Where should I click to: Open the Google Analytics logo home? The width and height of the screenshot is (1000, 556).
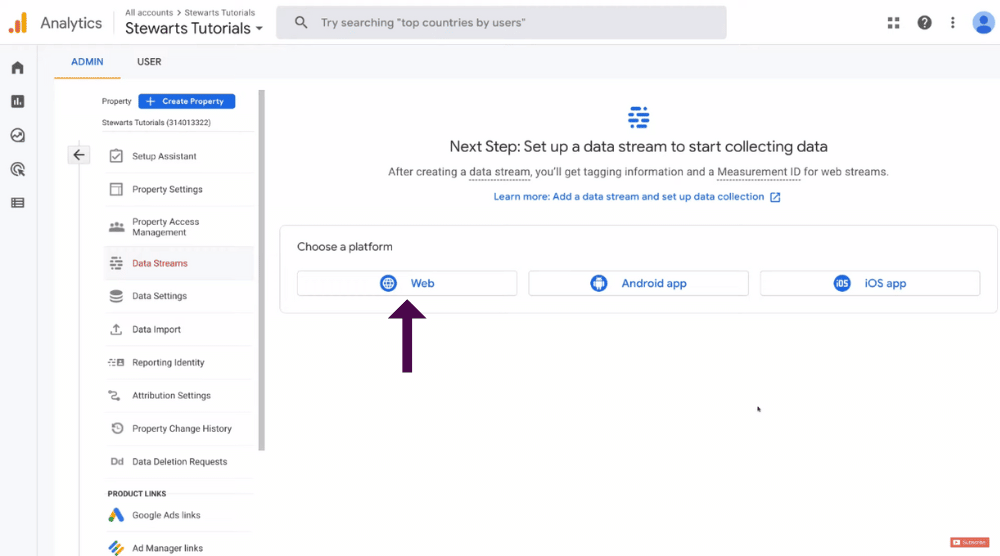coord(18,23)
